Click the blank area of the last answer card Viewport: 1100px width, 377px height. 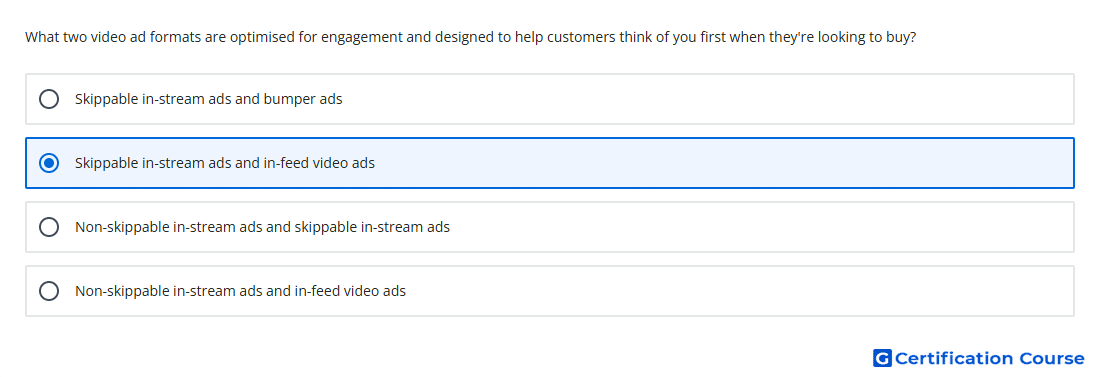[x=740, y=291]
